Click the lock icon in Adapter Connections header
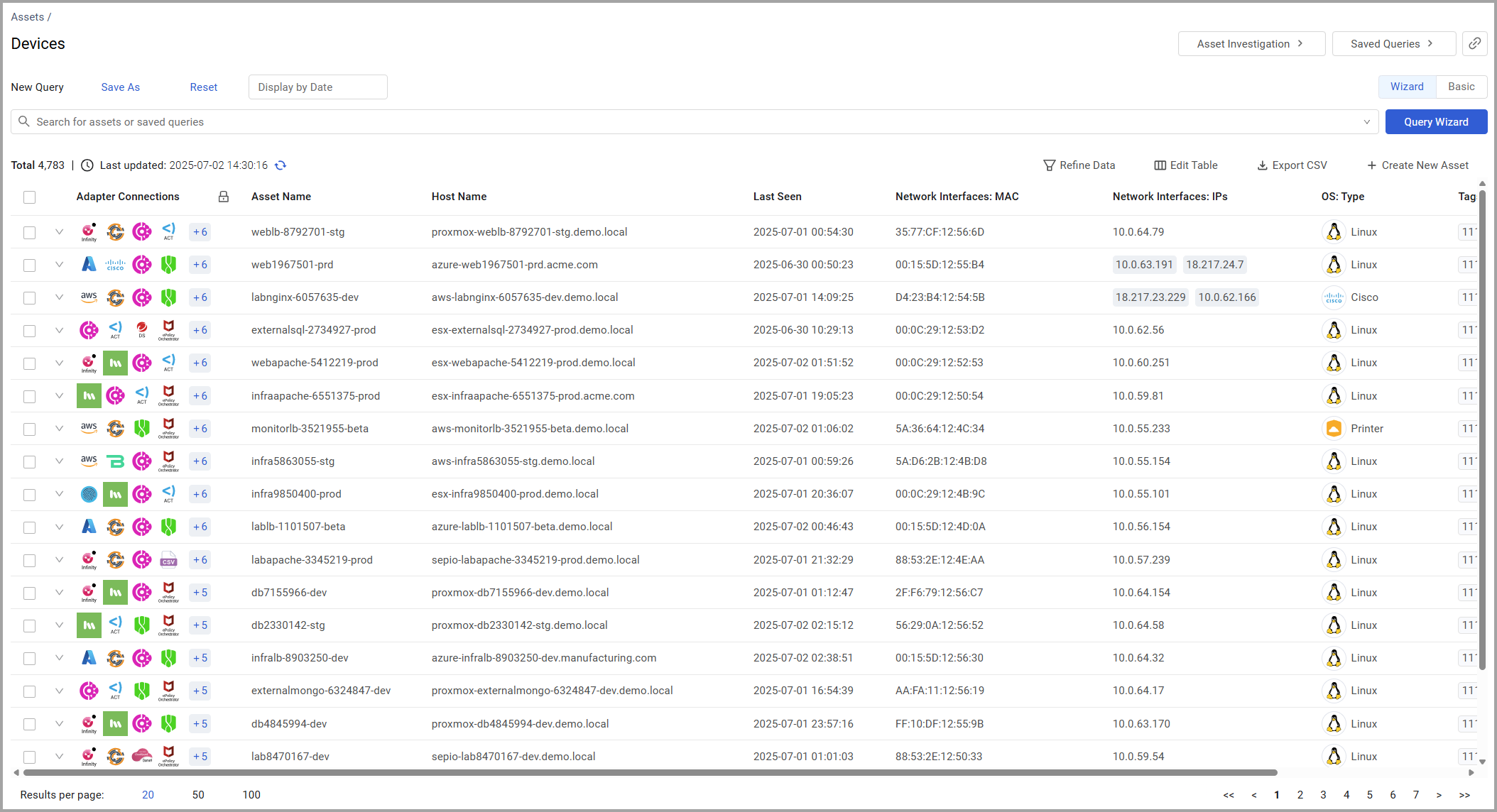1497x812 pixels. (223, 197)
